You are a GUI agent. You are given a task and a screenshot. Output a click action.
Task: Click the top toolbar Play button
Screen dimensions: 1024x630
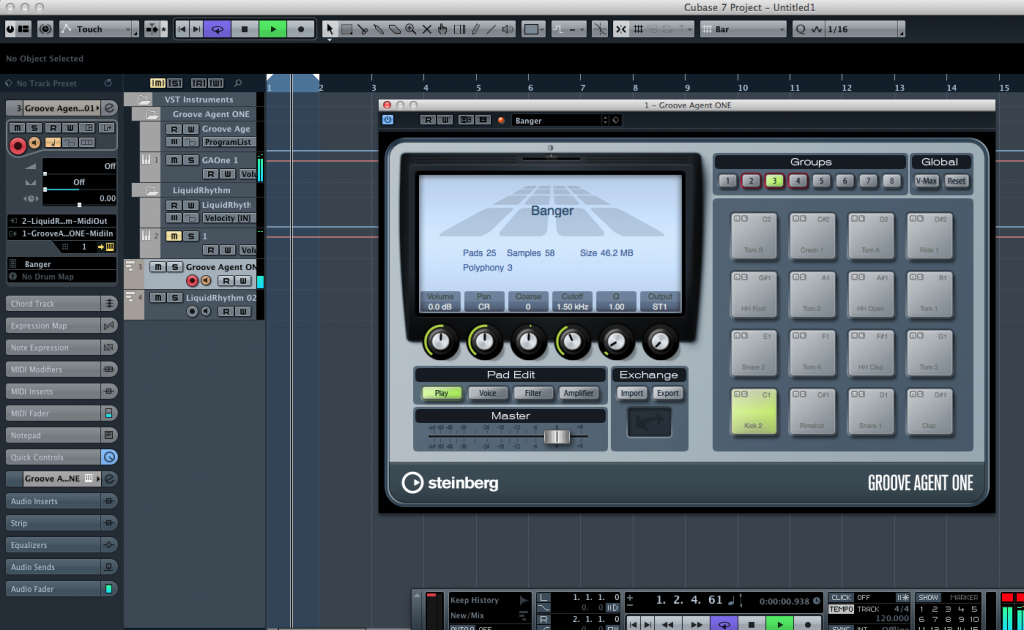point(272,29)
